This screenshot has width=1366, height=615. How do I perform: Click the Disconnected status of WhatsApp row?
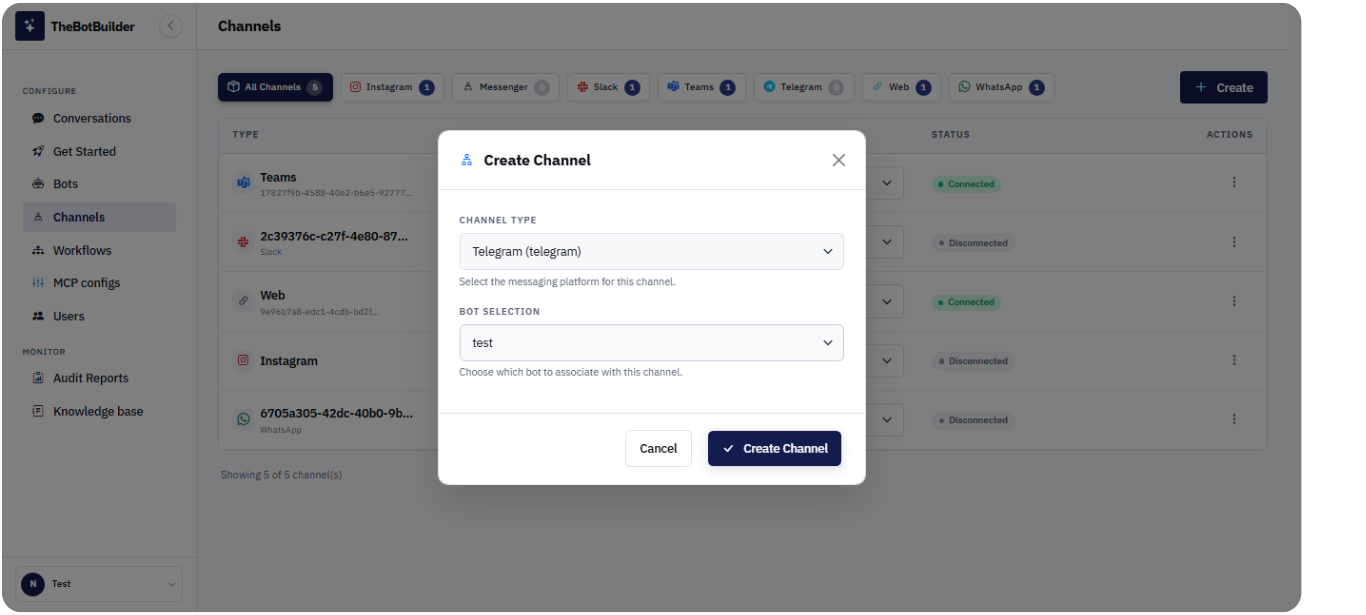click(x=973, y=420)
